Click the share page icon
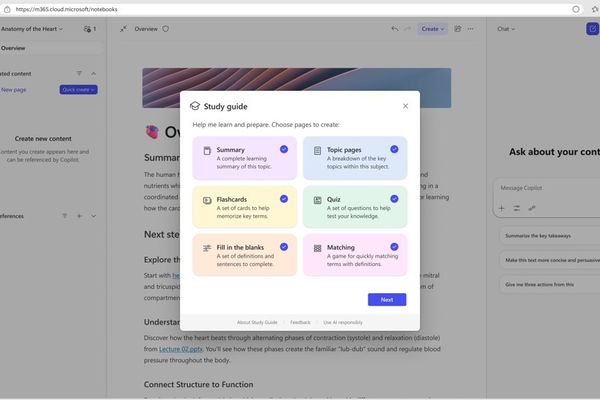 click(x=458, y=29)
